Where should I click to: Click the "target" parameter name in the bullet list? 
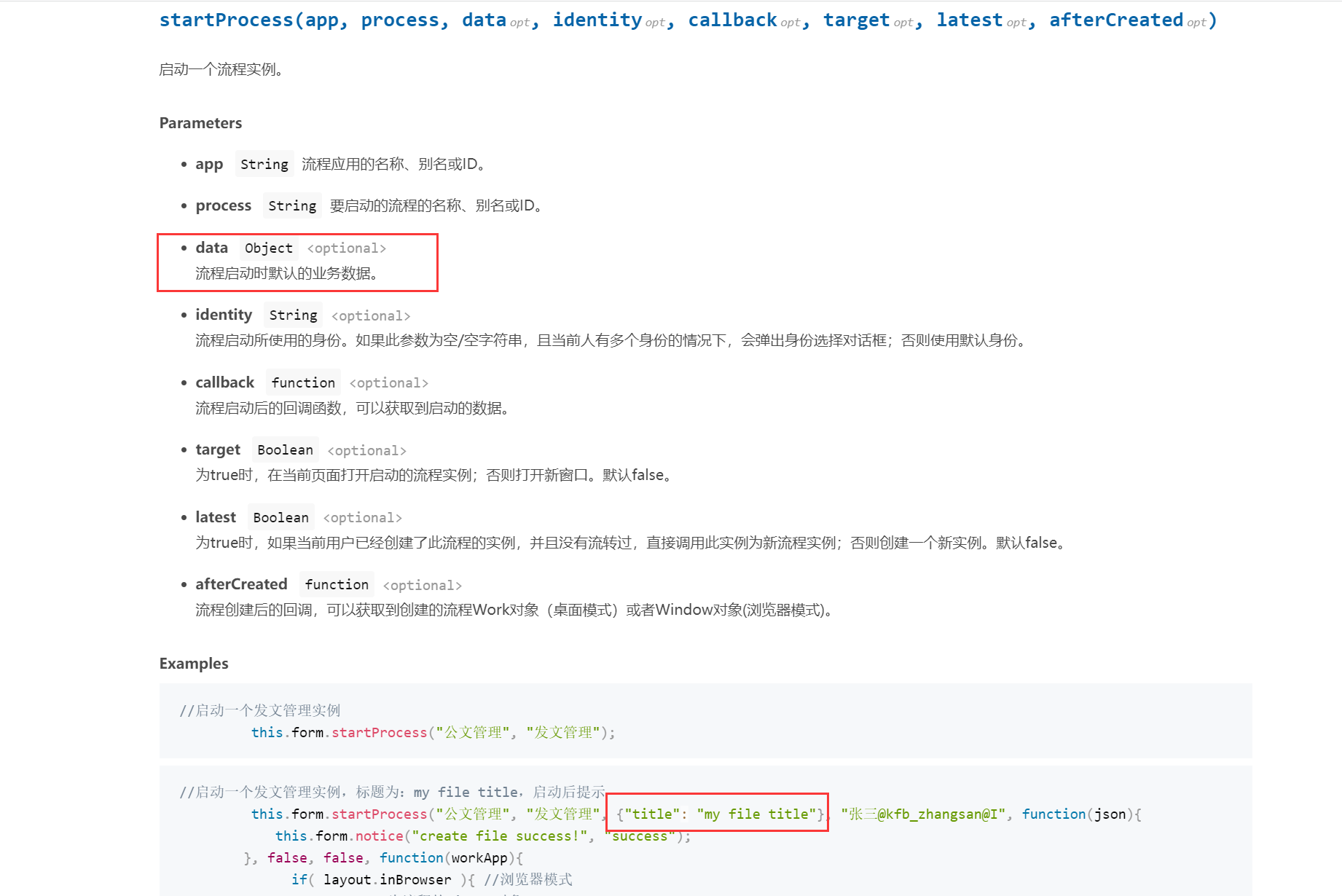click(218, 450)
